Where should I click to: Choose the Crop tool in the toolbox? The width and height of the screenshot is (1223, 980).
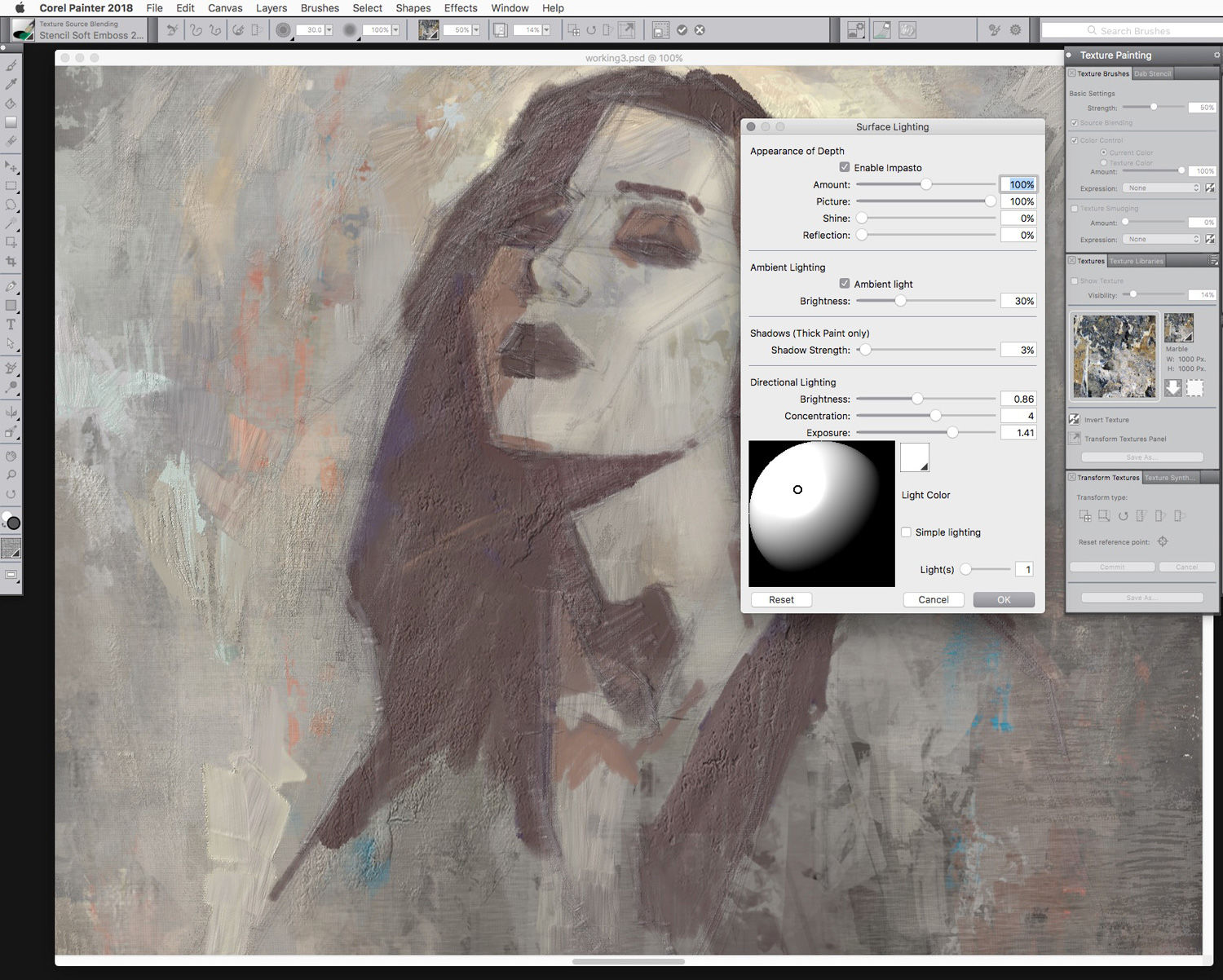pos(11,262)
